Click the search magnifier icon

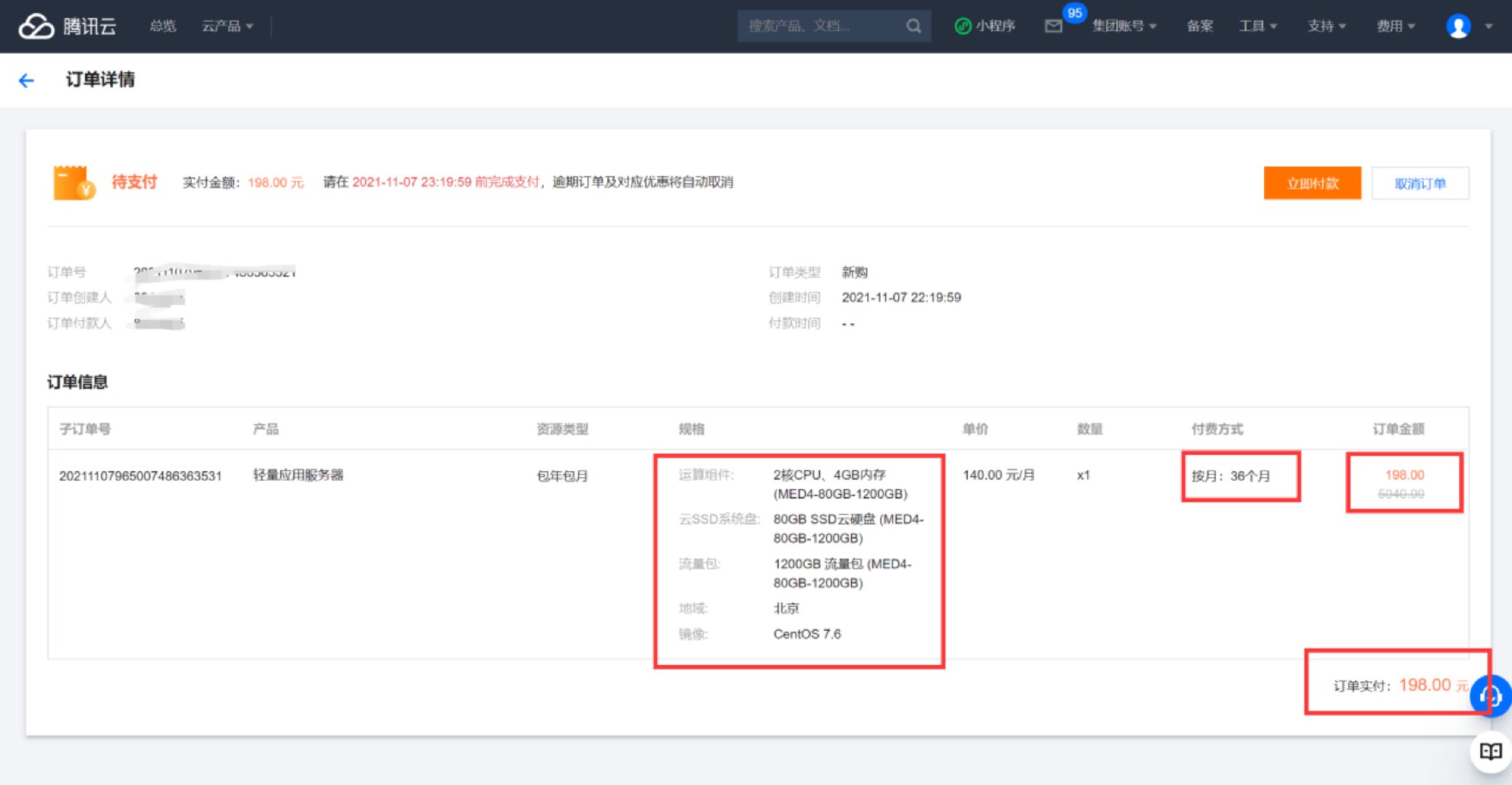click(x=913, y=26)
